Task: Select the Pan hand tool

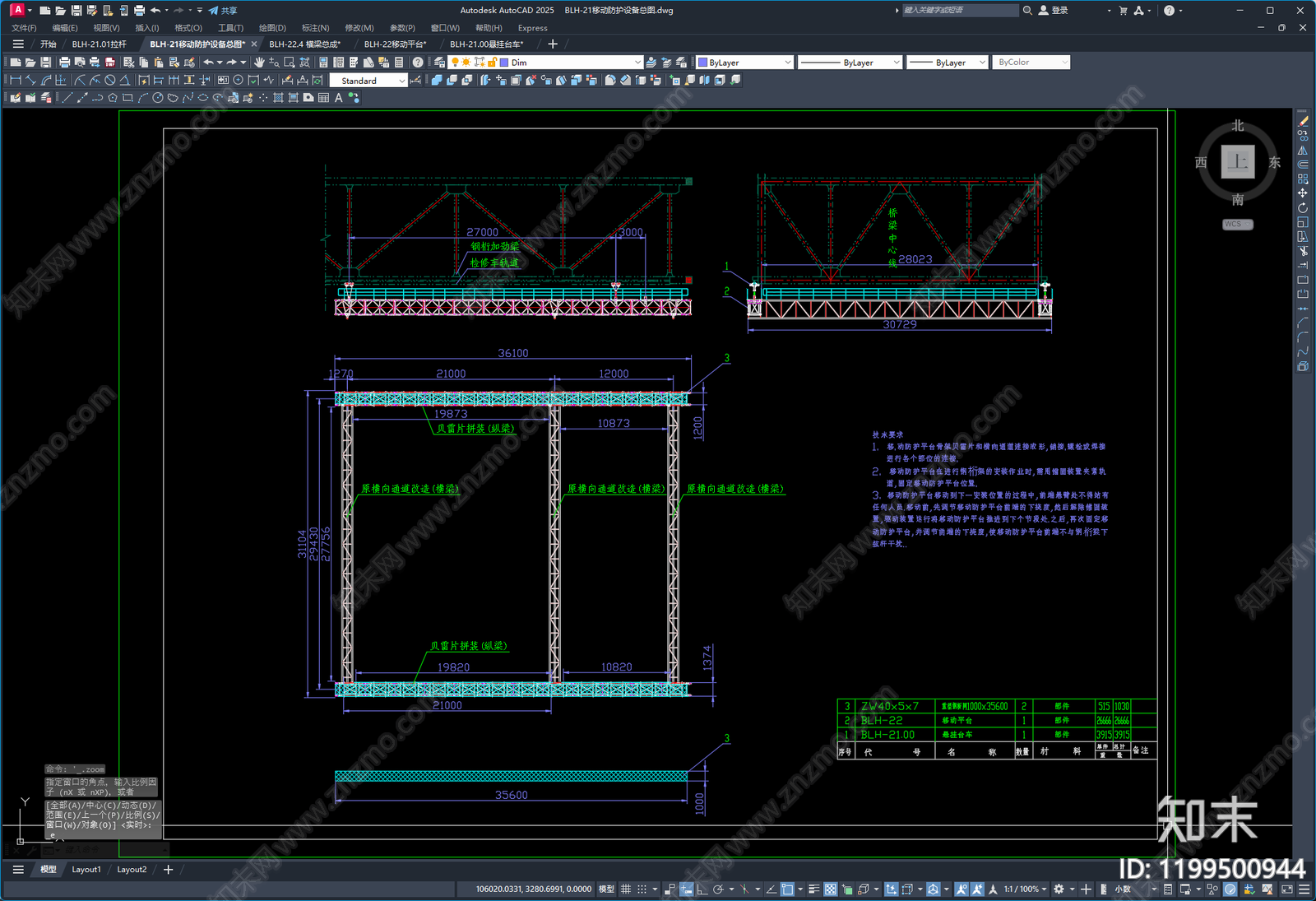Action: tap(259, 63)
